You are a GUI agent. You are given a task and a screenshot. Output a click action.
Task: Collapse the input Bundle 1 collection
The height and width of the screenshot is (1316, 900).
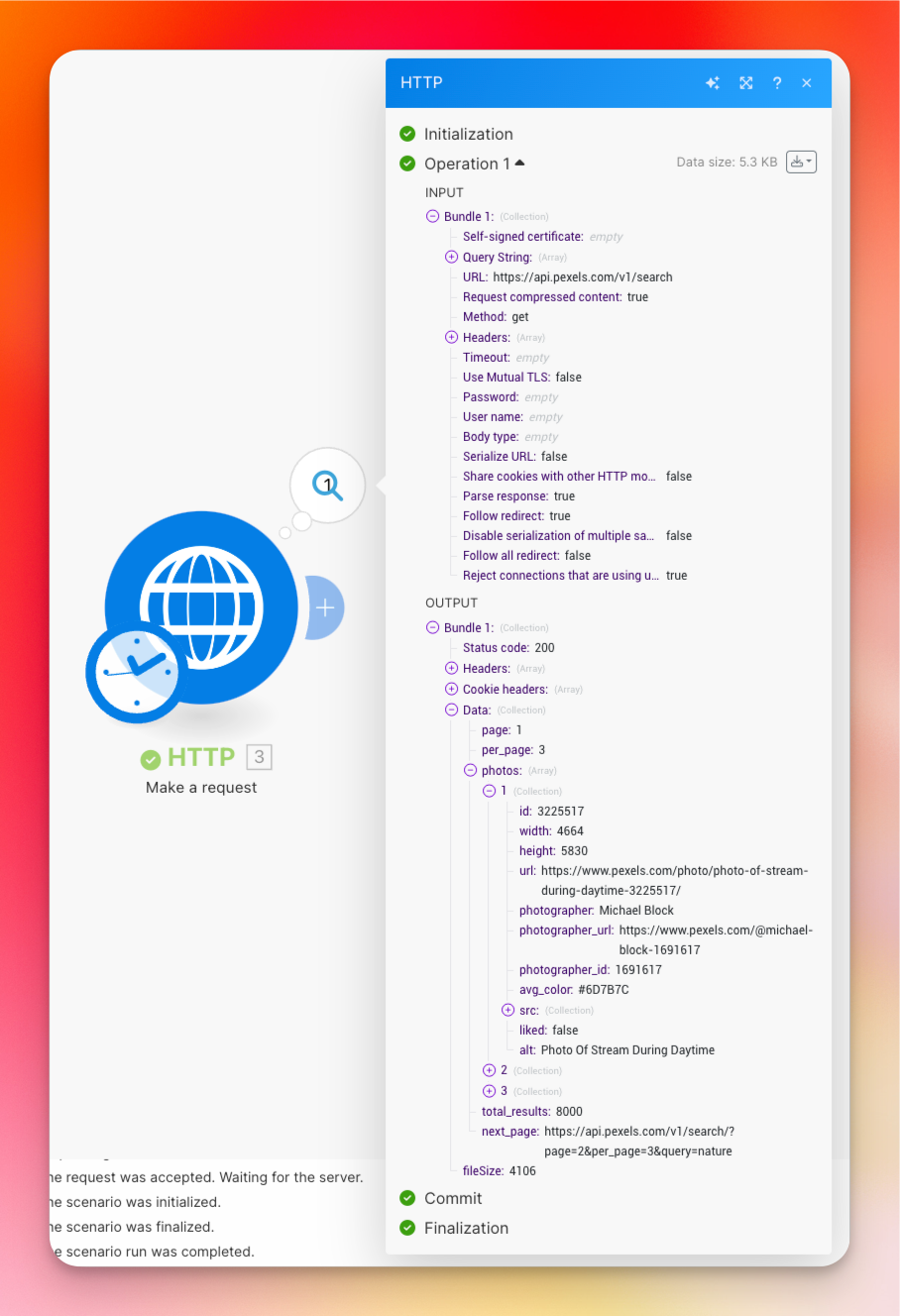pos(432,216)
